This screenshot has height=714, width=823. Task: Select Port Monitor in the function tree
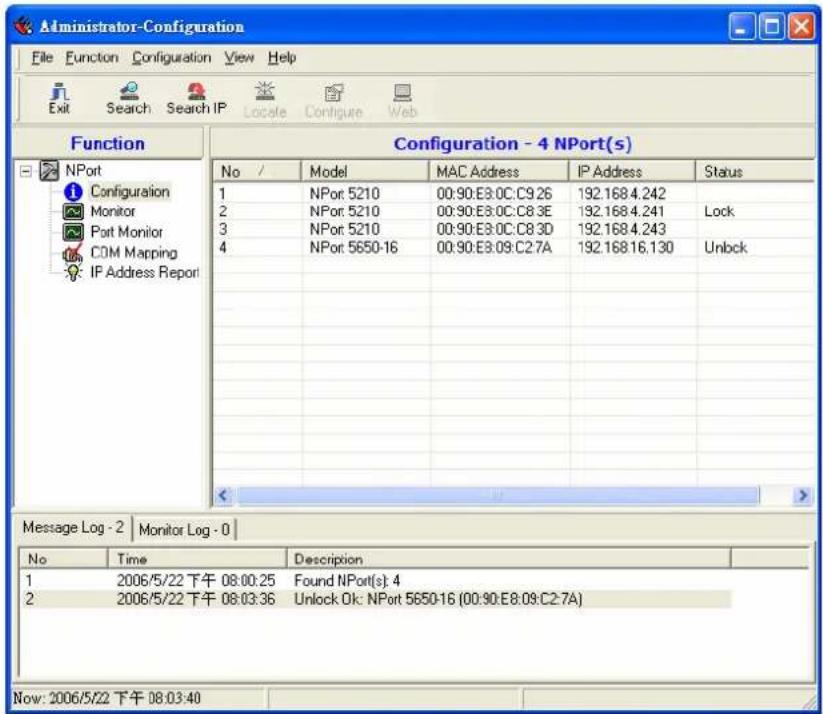tap(126, 232)
